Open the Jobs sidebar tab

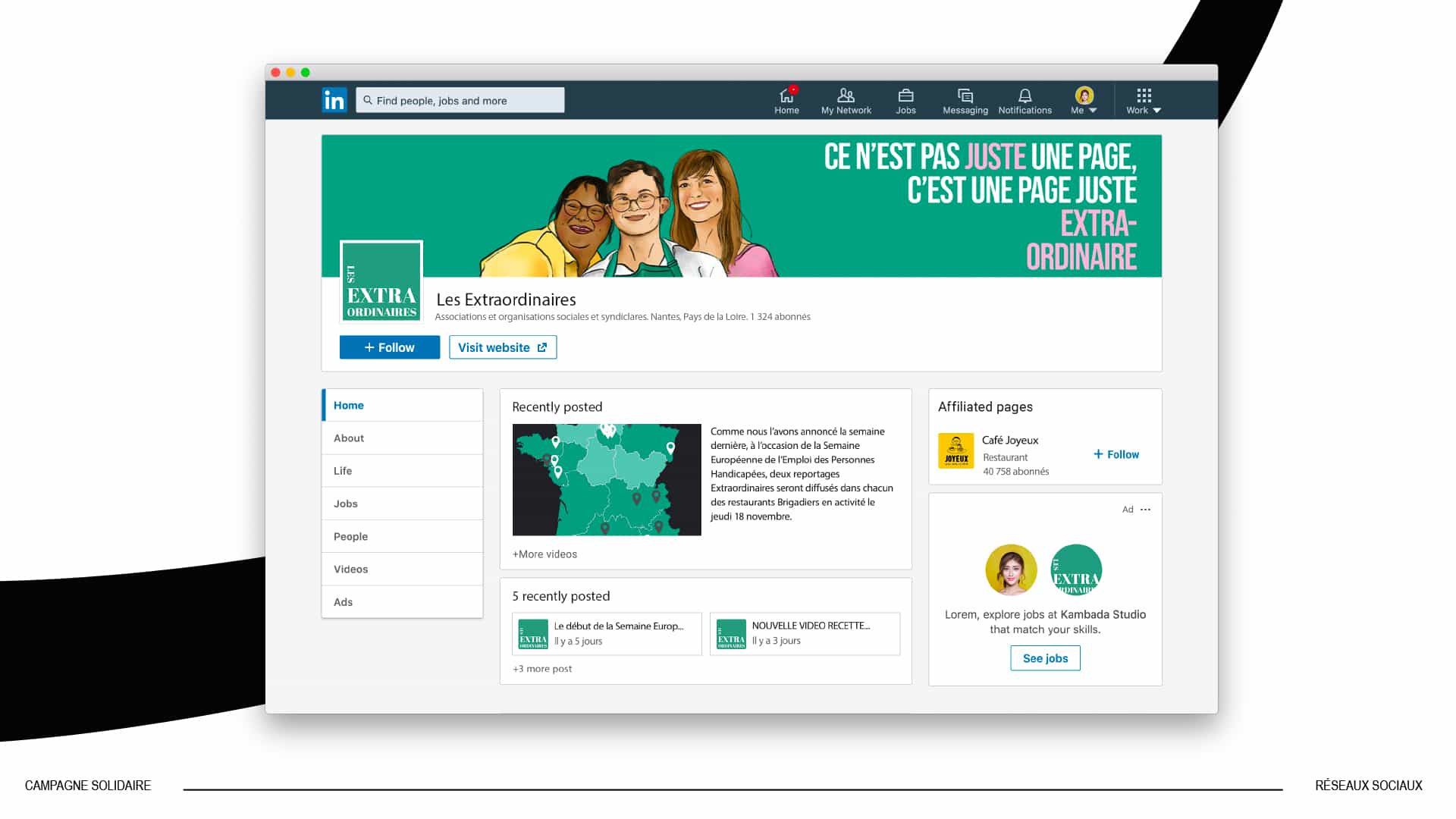403,504
